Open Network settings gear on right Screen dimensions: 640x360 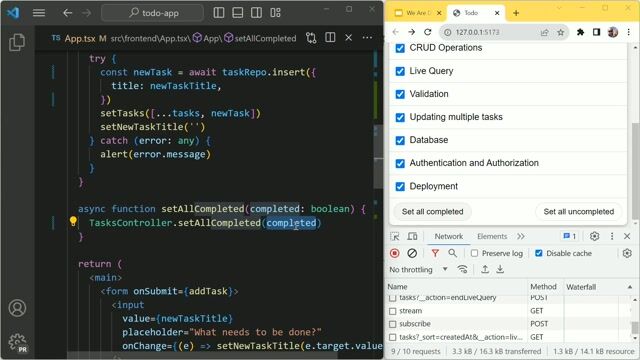[627, 253]
